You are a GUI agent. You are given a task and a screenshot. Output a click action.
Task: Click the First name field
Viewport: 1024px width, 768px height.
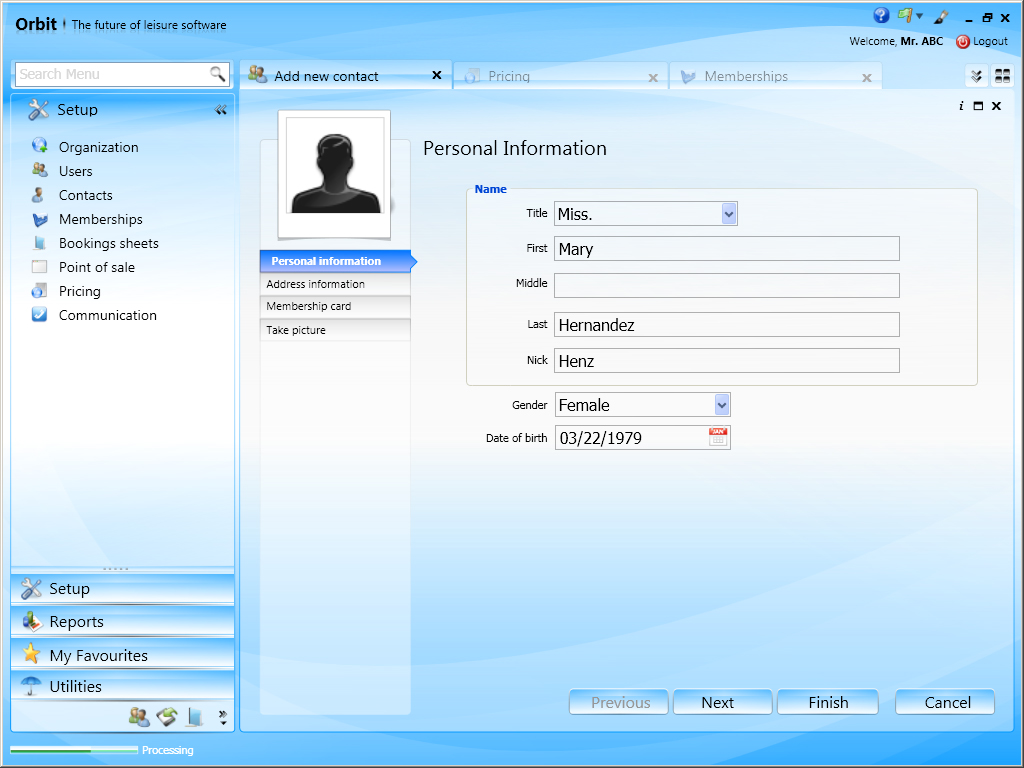(x=727, y=249)
